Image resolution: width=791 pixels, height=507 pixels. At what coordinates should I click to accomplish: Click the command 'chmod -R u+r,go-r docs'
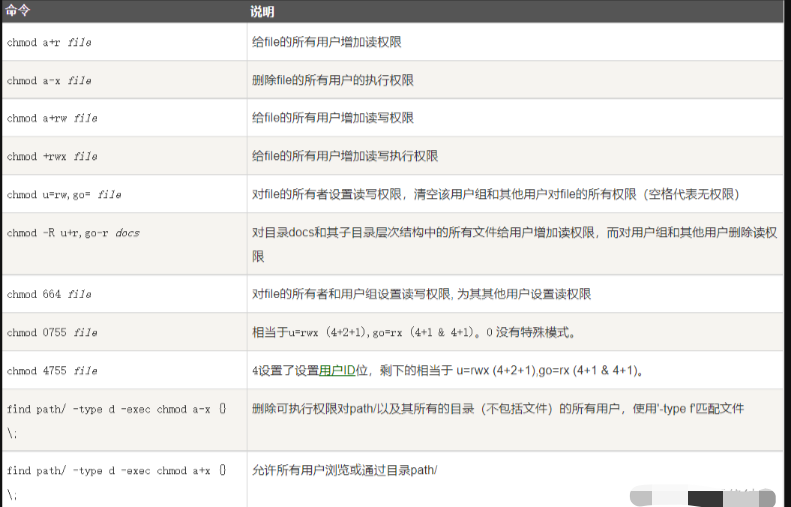point(73,233)
